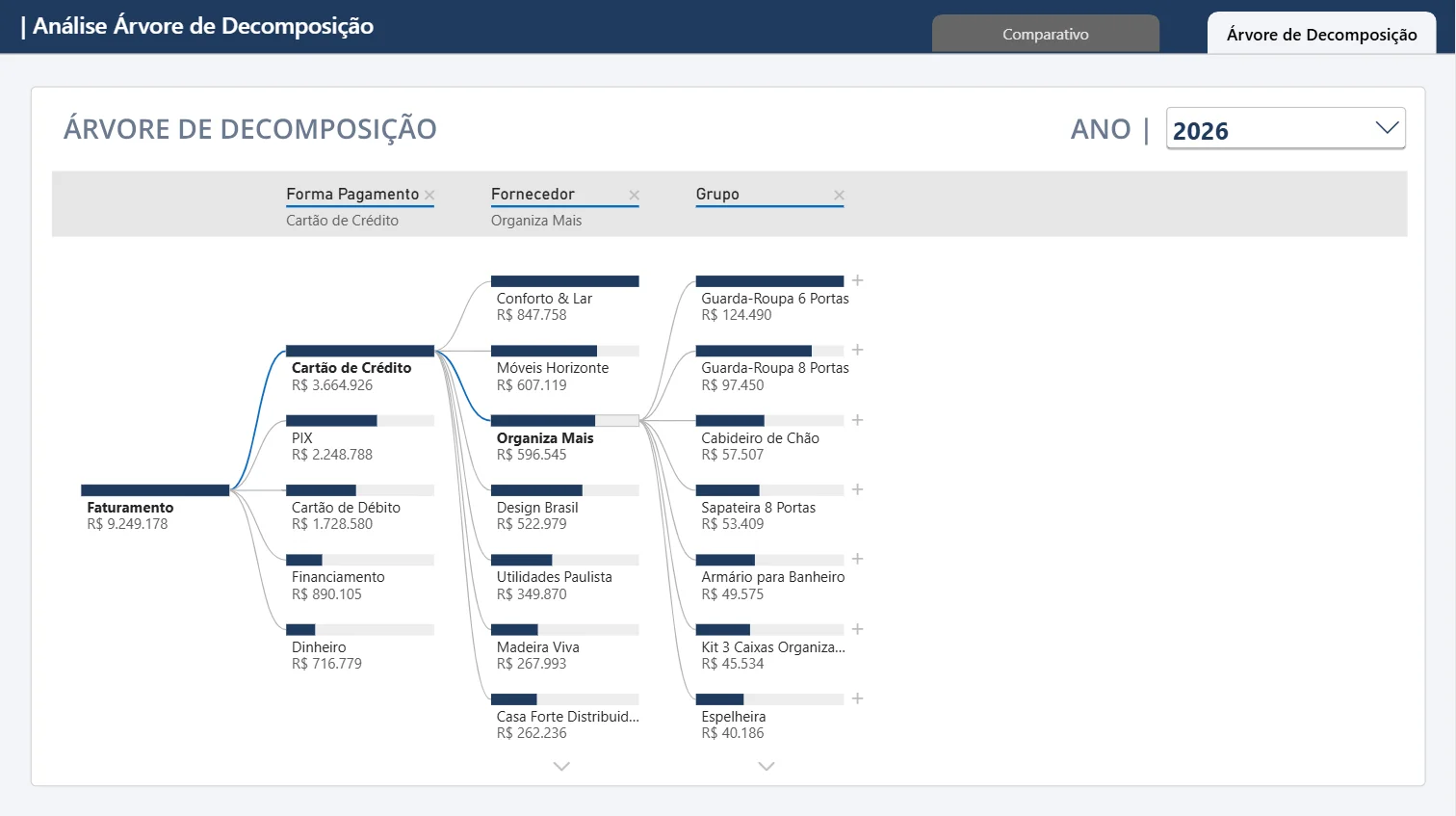The image size is (1456, 816).
Task: Click the Espelheira group label
Action: 734,717
